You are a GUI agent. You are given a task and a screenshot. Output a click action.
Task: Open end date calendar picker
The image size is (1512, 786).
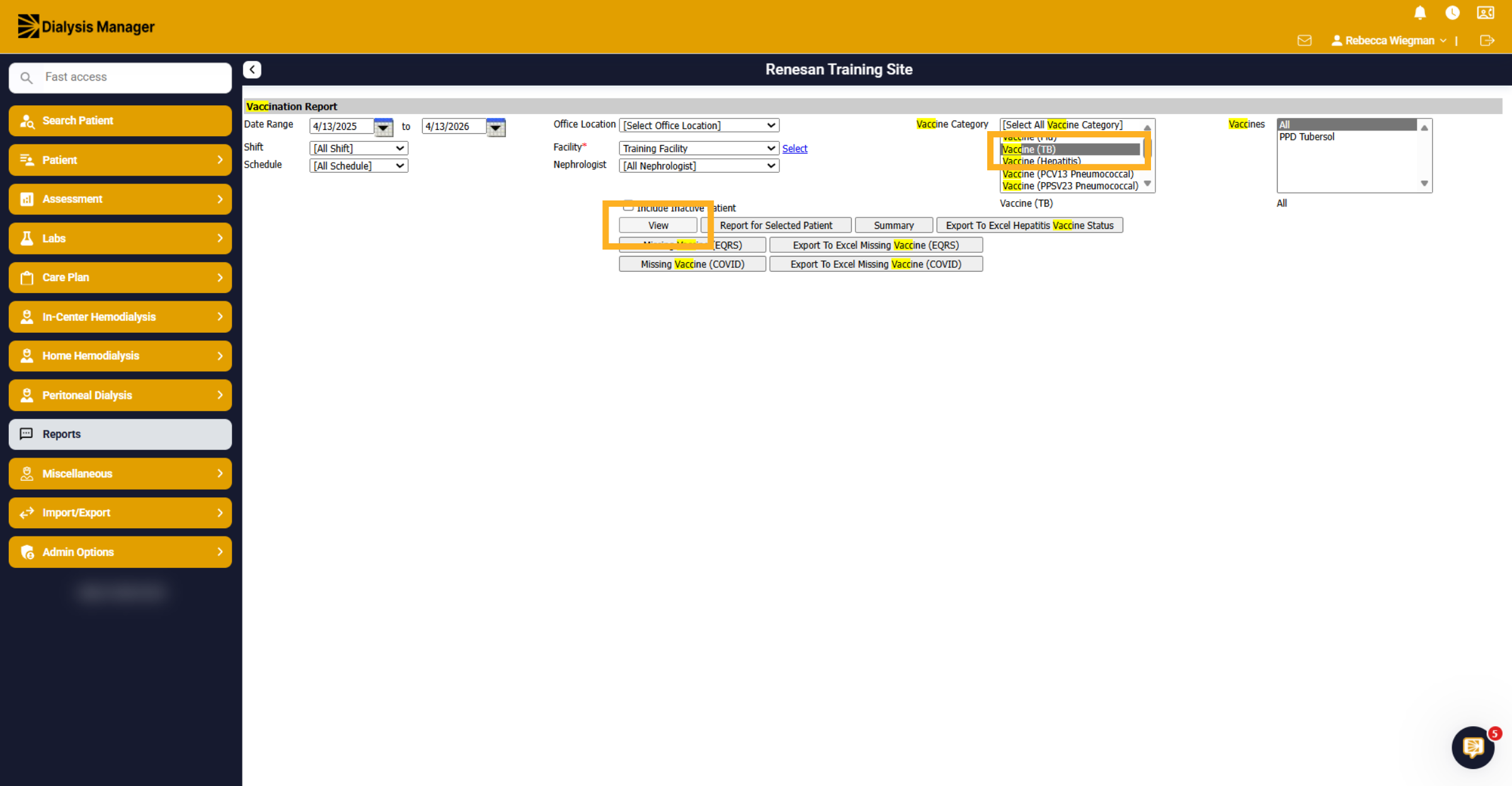pos(496,127)
